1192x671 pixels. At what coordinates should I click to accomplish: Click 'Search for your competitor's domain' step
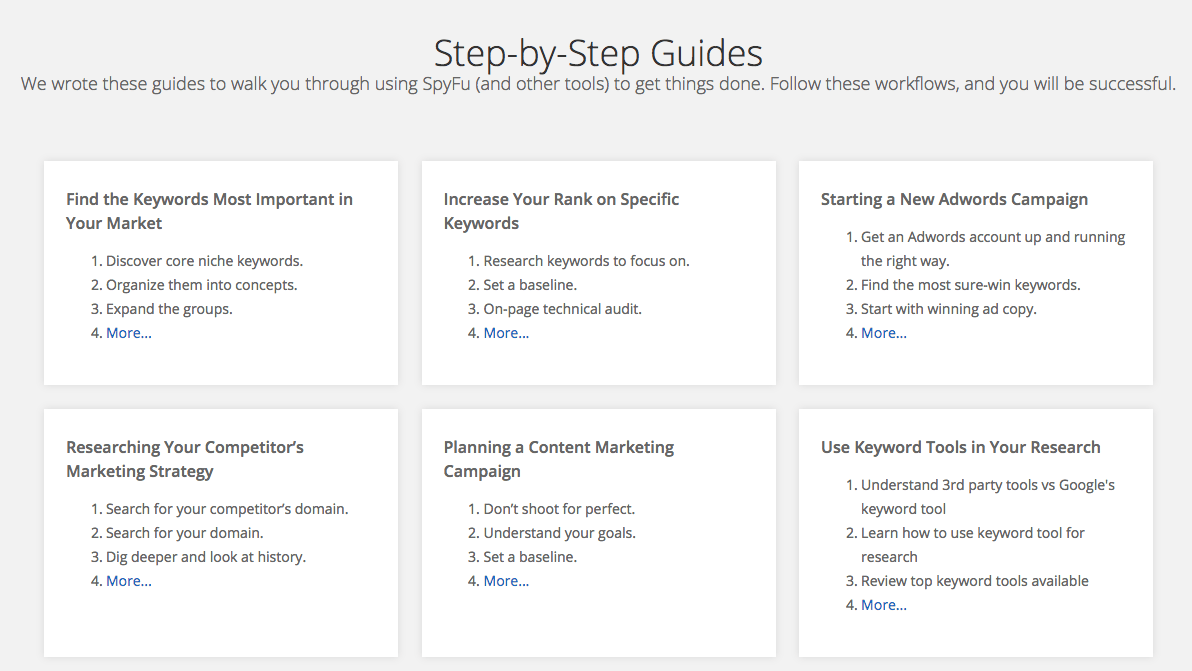click(x=227, y=509)
